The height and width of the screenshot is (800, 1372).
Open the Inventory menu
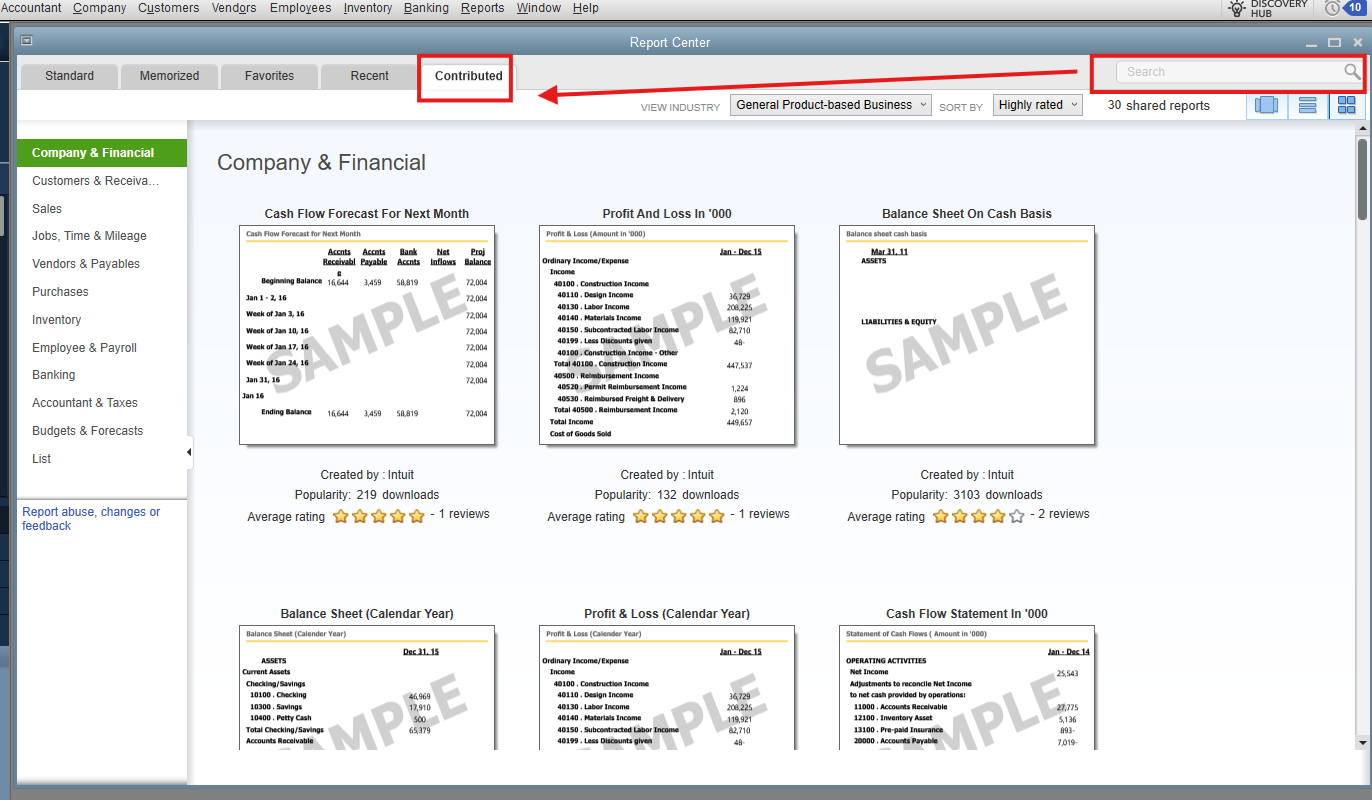(367, 8)
